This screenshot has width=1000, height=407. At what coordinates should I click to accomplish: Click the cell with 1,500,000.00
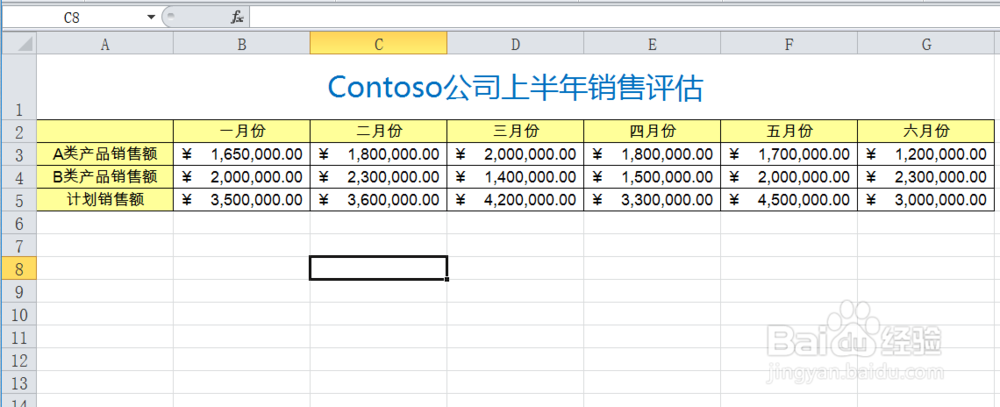click(x=652, y=177)
